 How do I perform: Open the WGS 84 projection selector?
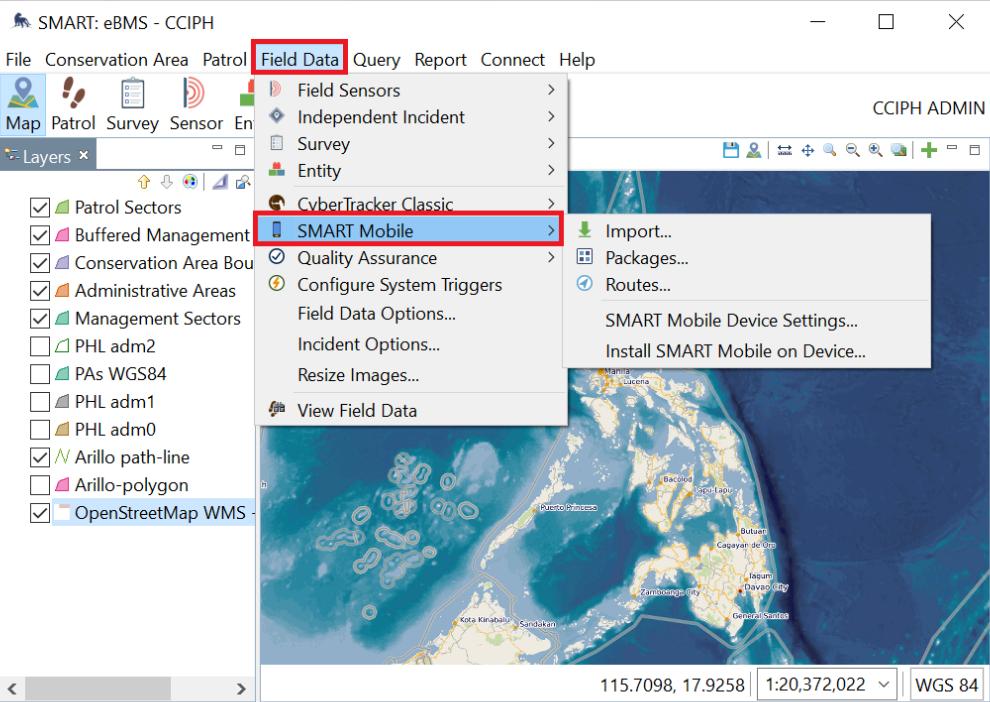(x=946, y=684)
